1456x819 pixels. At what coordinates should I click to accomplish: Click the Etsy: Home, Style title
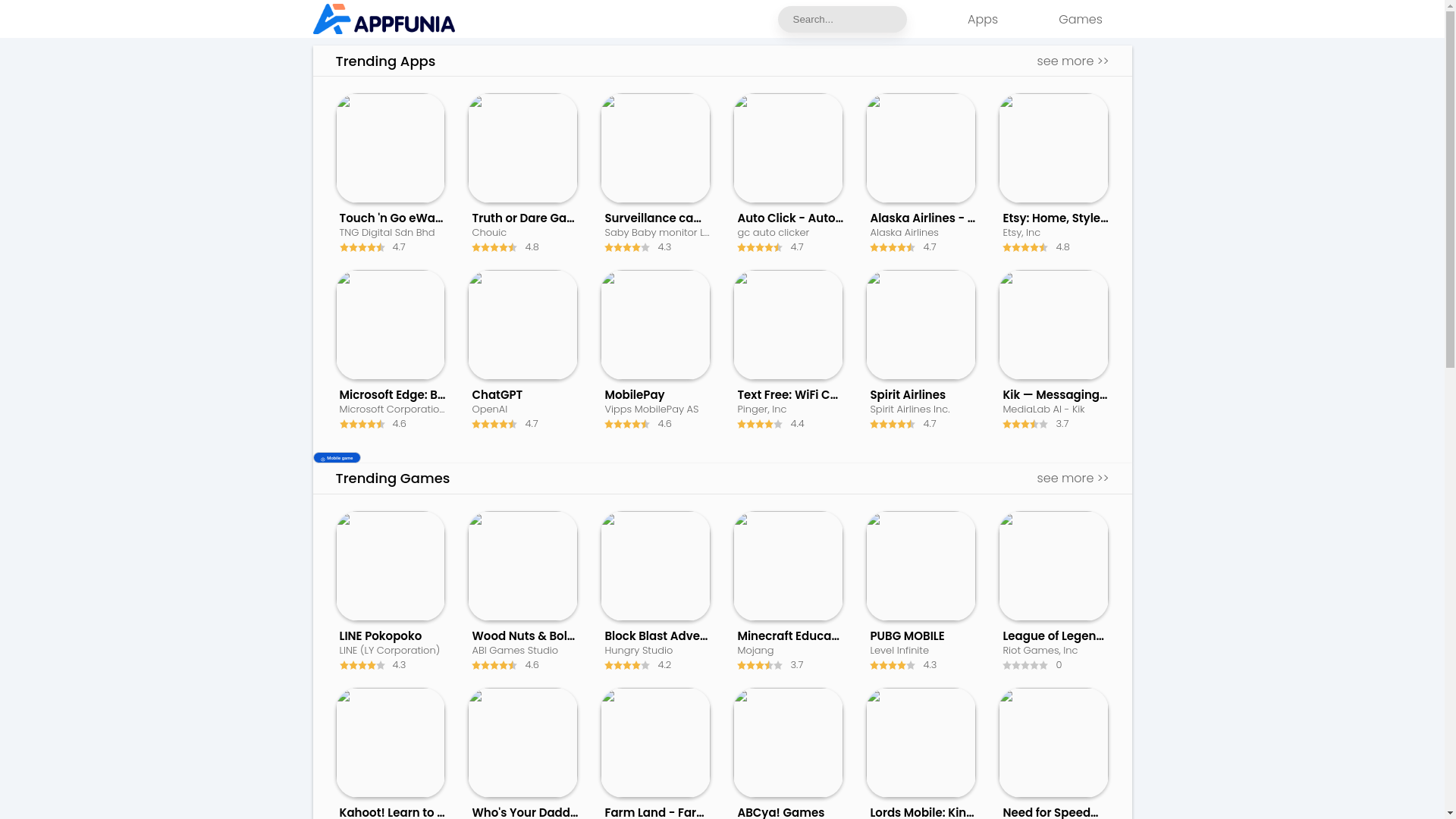(x=1055, y=218)
